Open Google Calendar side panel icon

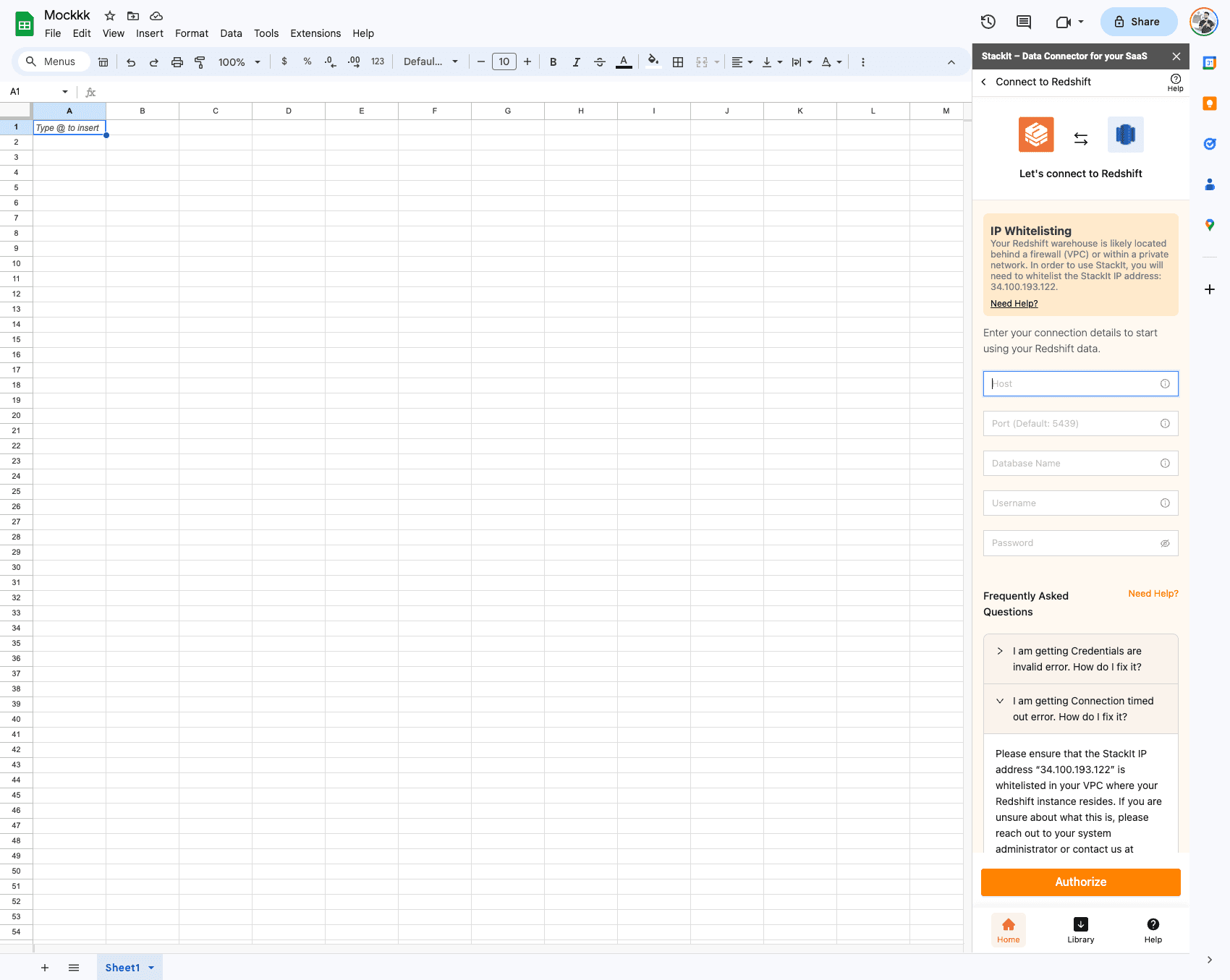point(1210,63)
